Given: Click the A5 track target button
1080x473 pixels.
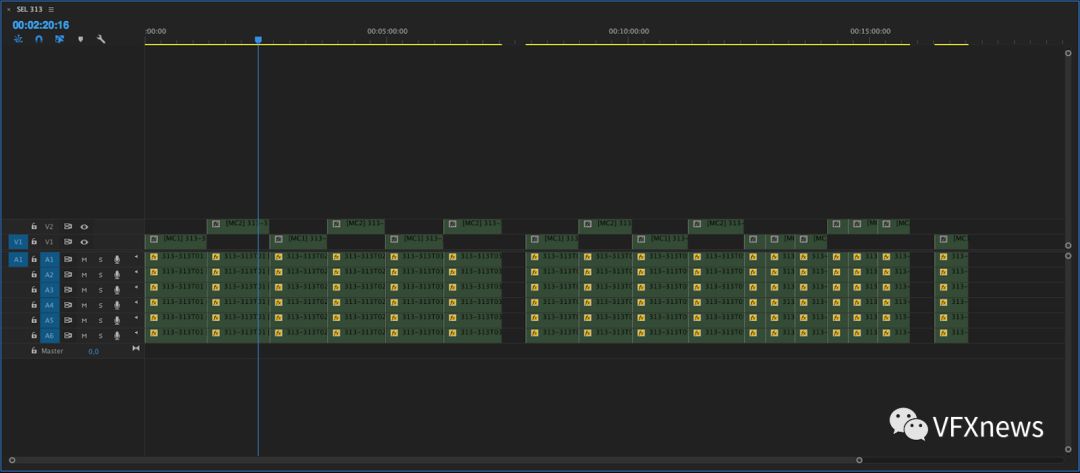Looking at the screenshot, I should pos(49,321).
